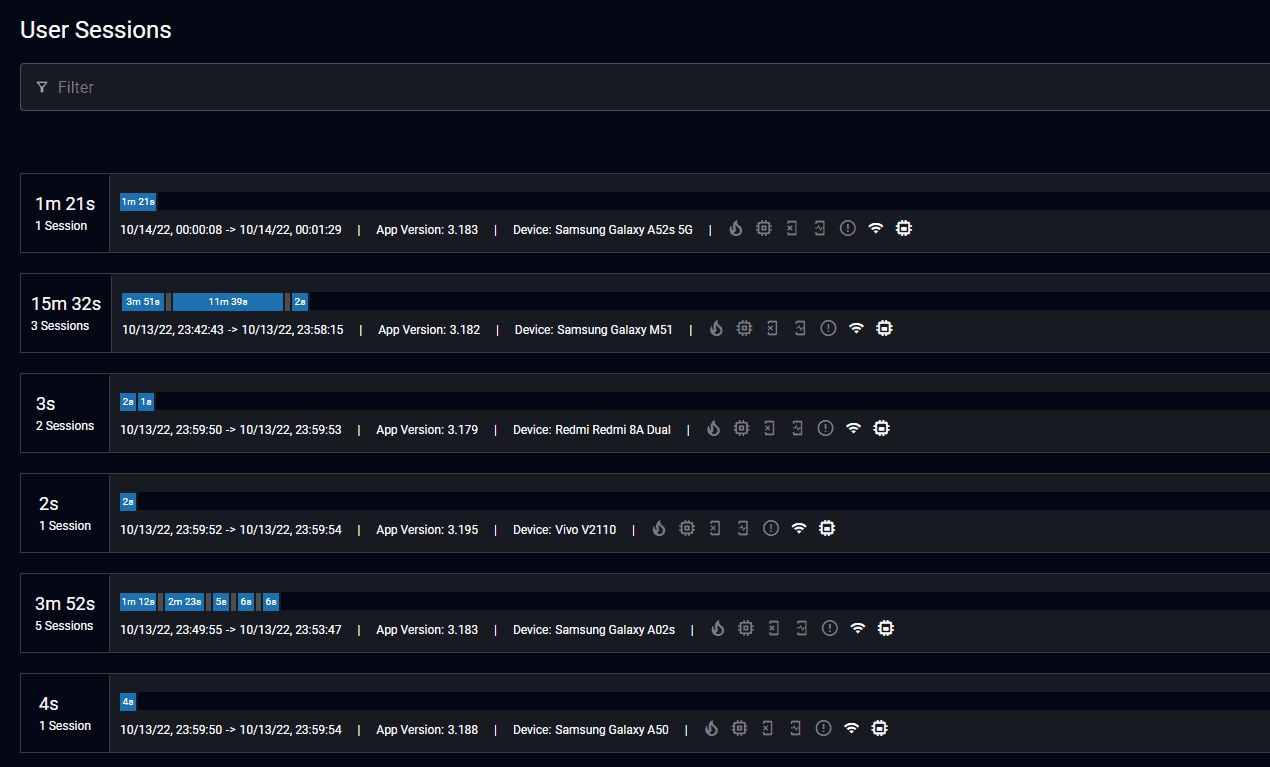
Task: Select the CPU chip icon in Galaxy M51 row
Action: pyautogui.click(x=744, y=328)
